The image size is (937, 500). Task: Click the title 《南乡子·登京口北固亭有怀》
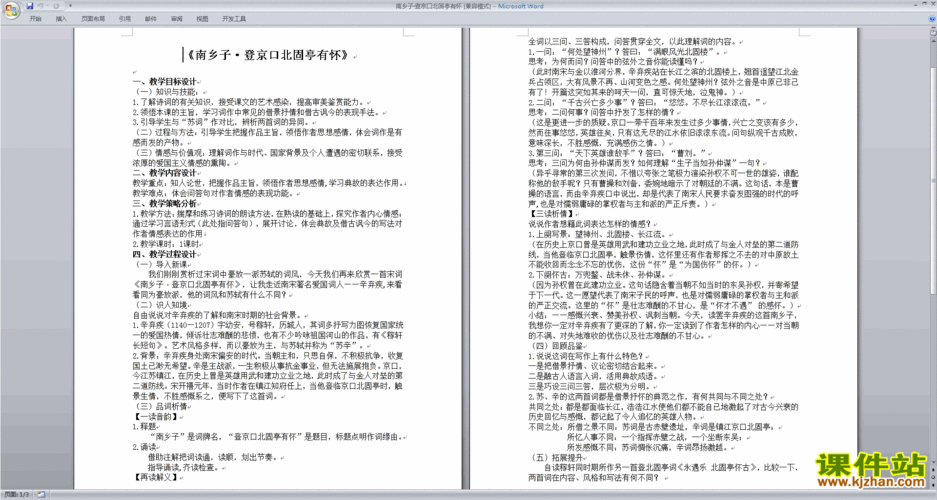pos(267,56)
